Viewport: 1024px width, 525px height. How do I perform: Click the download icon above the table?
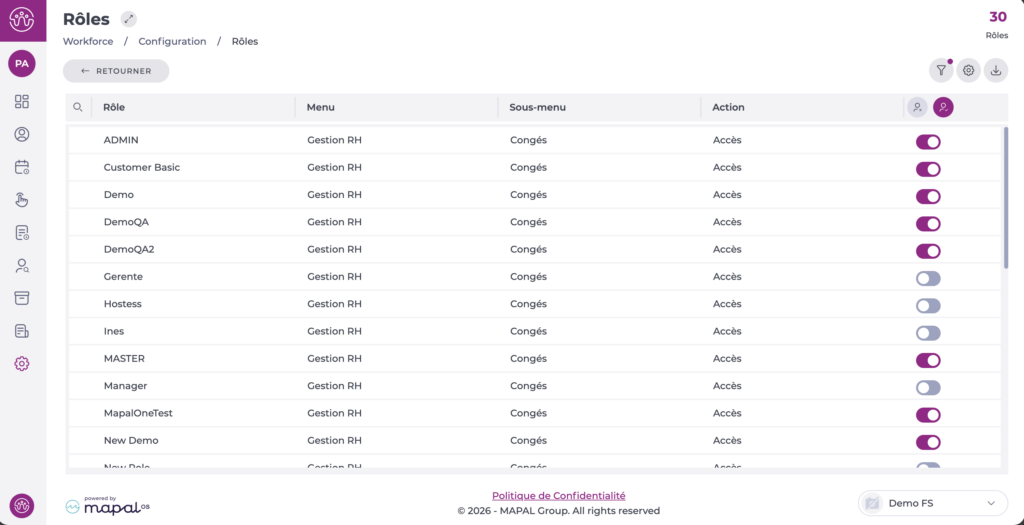pos(995,70)
